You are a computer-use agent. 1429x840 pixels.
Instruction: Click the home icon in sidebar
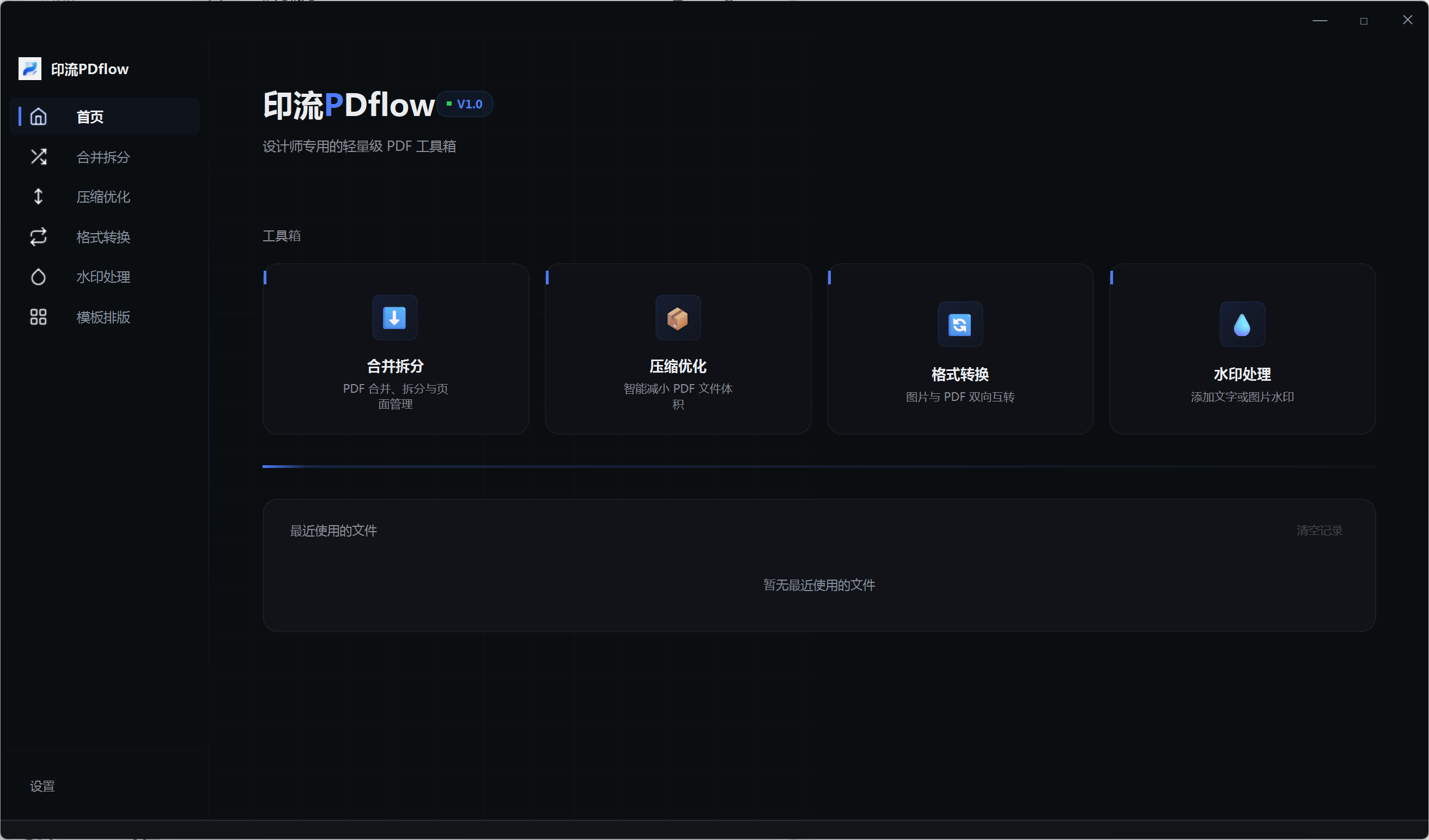coord(38,116)
